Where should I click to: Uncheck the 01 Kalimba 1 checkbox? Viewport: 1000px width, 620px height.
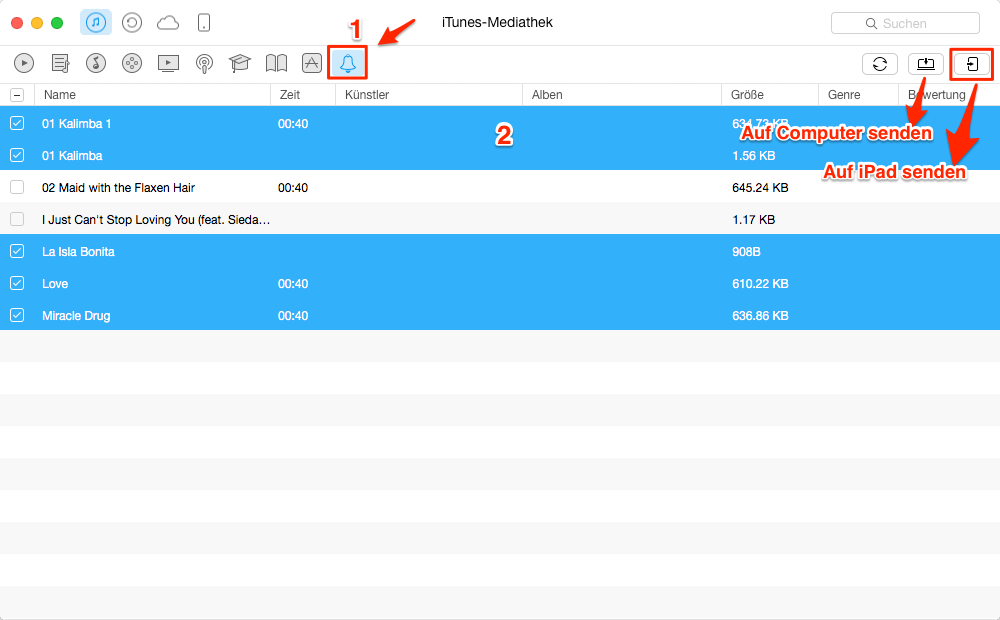point(17,123)
